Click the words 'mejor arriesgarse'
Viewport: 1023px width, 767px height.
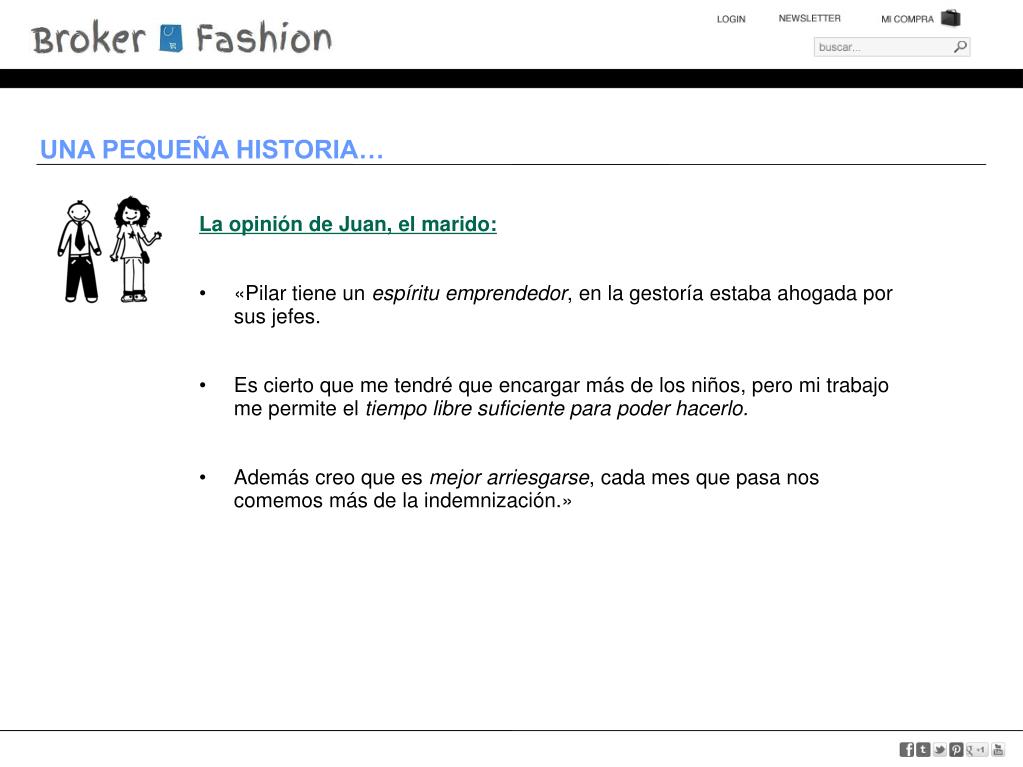click(x=509, y=477)
